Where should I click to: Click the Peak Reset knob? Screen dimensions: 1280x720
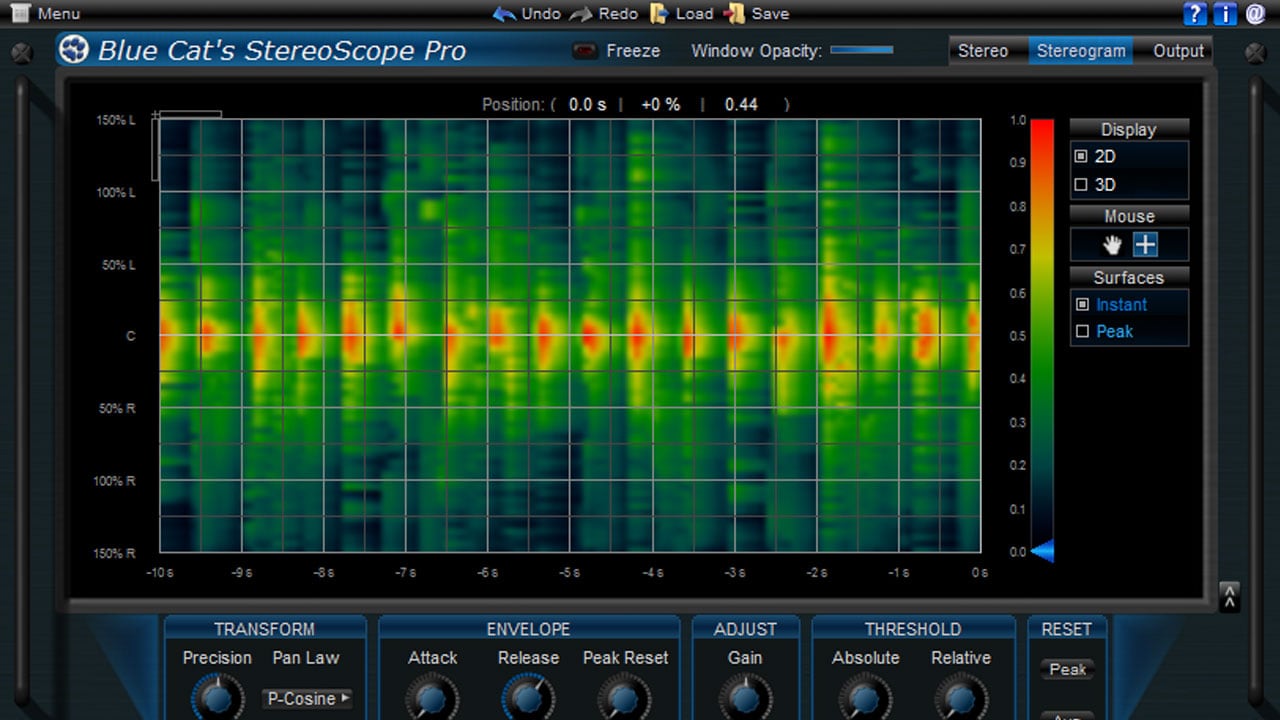coord(625,697)
